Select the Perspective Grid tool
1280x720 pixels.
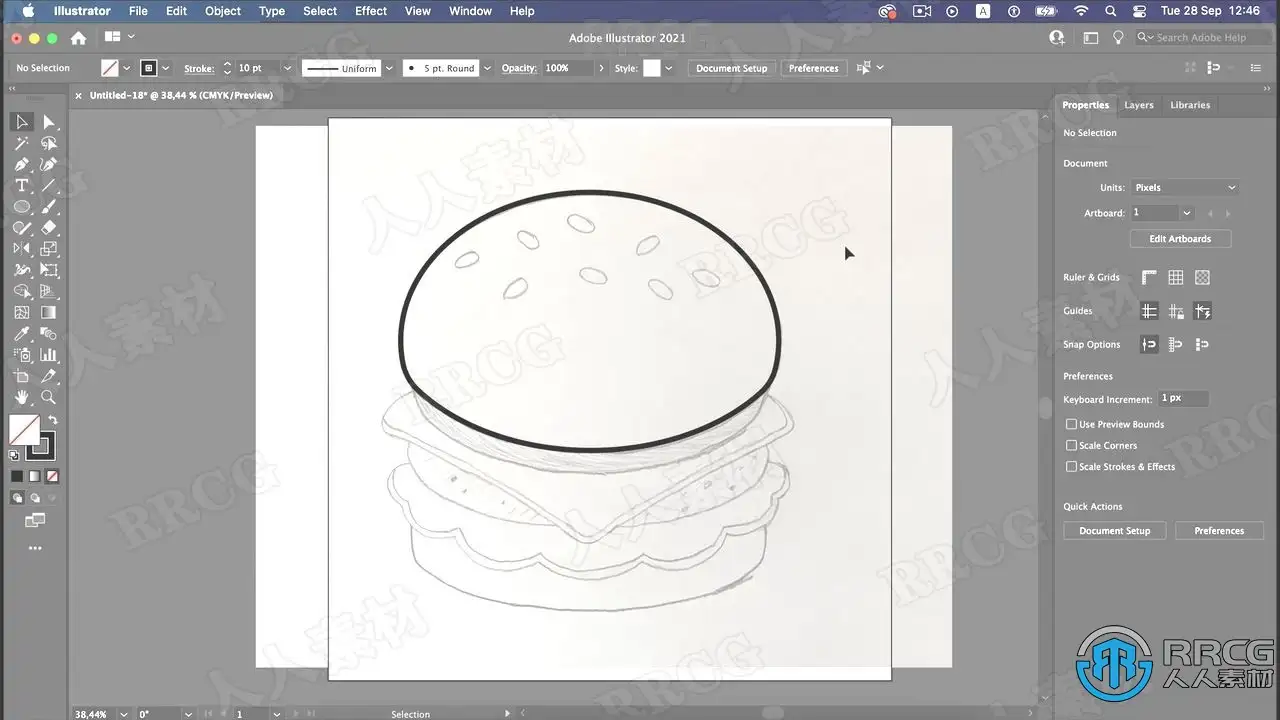click(48, 291)
